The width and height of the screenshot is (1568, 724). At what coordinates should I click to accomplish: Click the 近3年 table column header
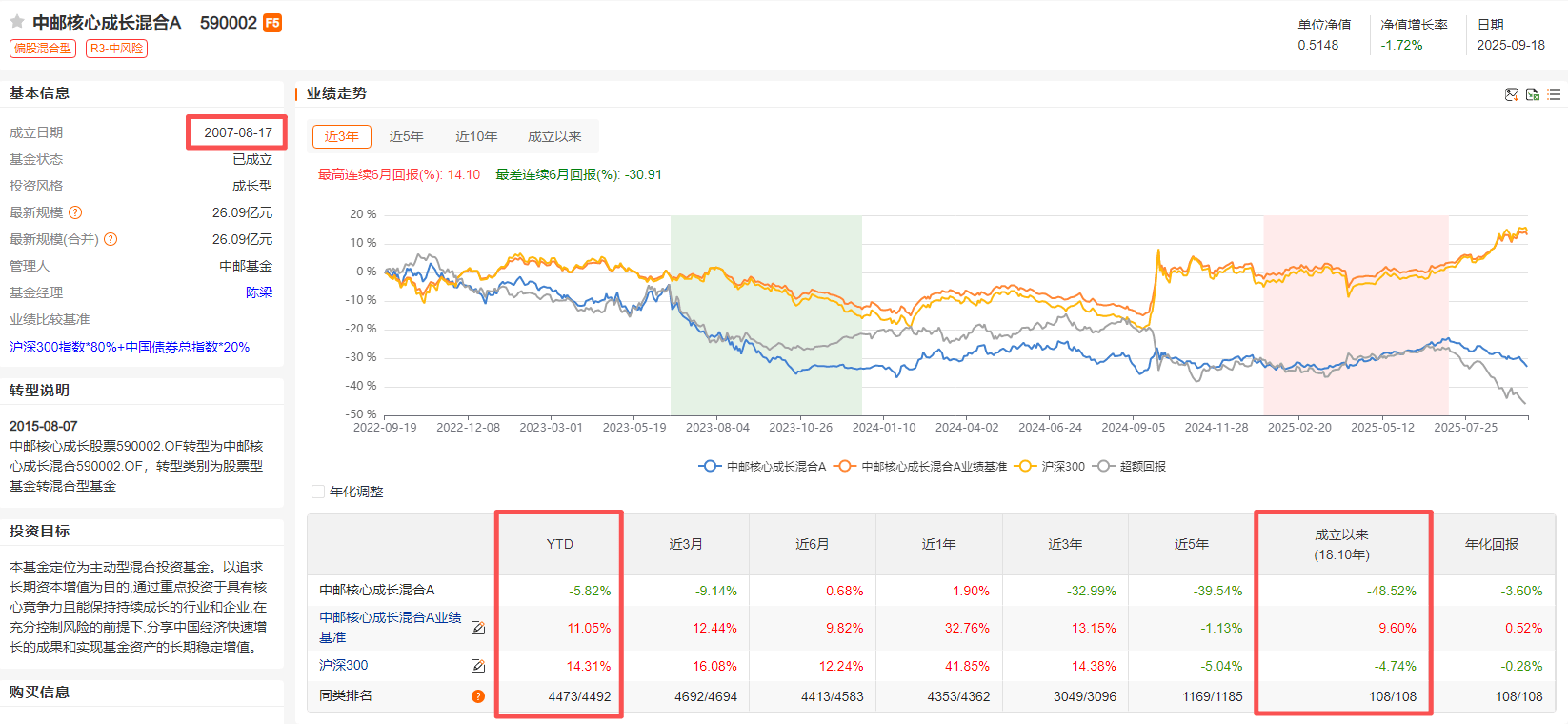tap(1065, 544)
